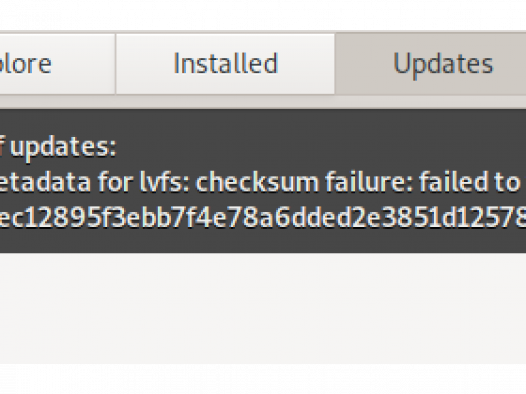Open the Updates tab
Screen dimensions: 526x394
pos(431,64)
